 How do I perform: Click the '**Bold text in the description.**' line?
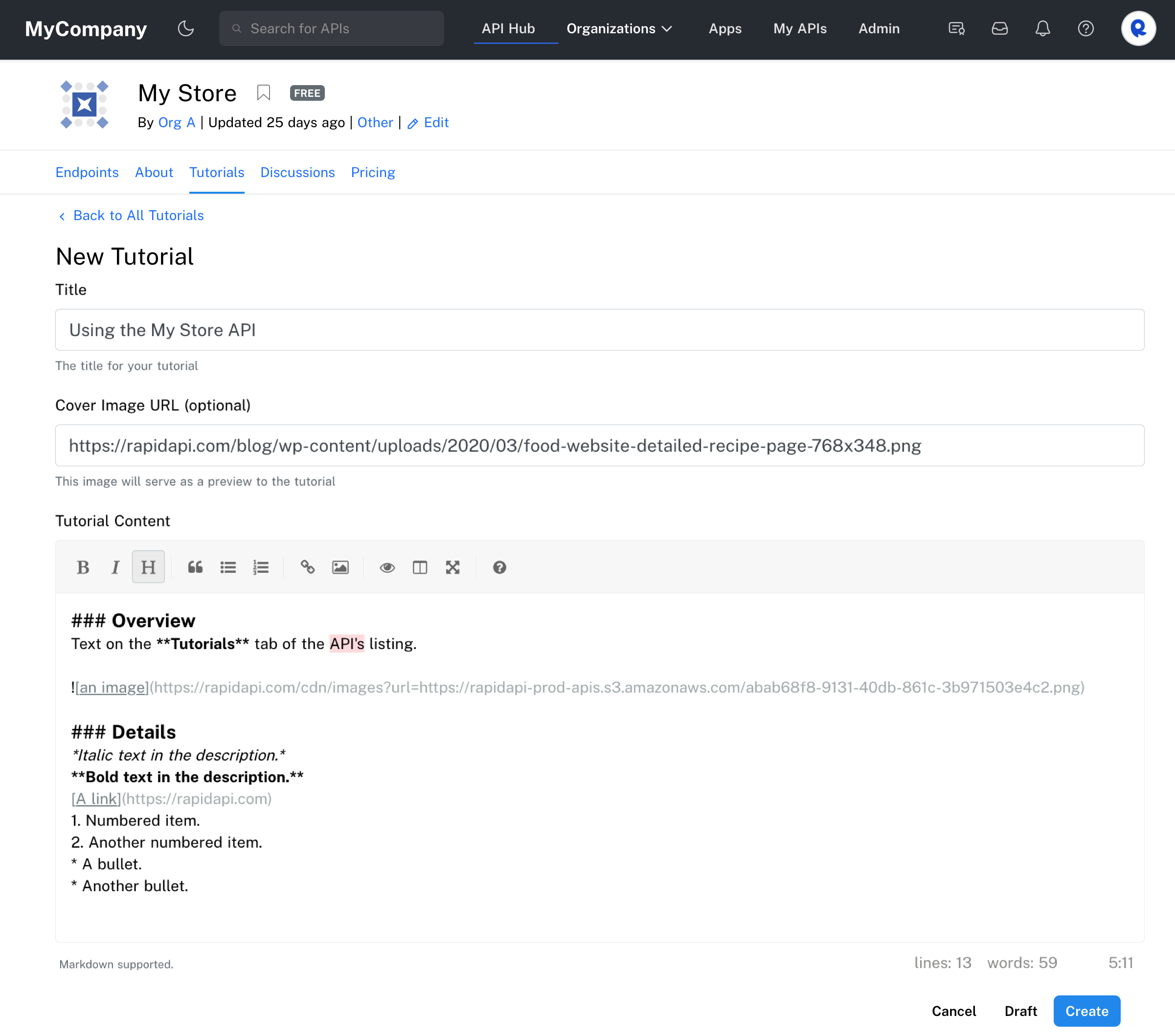[x=187, y=777]
